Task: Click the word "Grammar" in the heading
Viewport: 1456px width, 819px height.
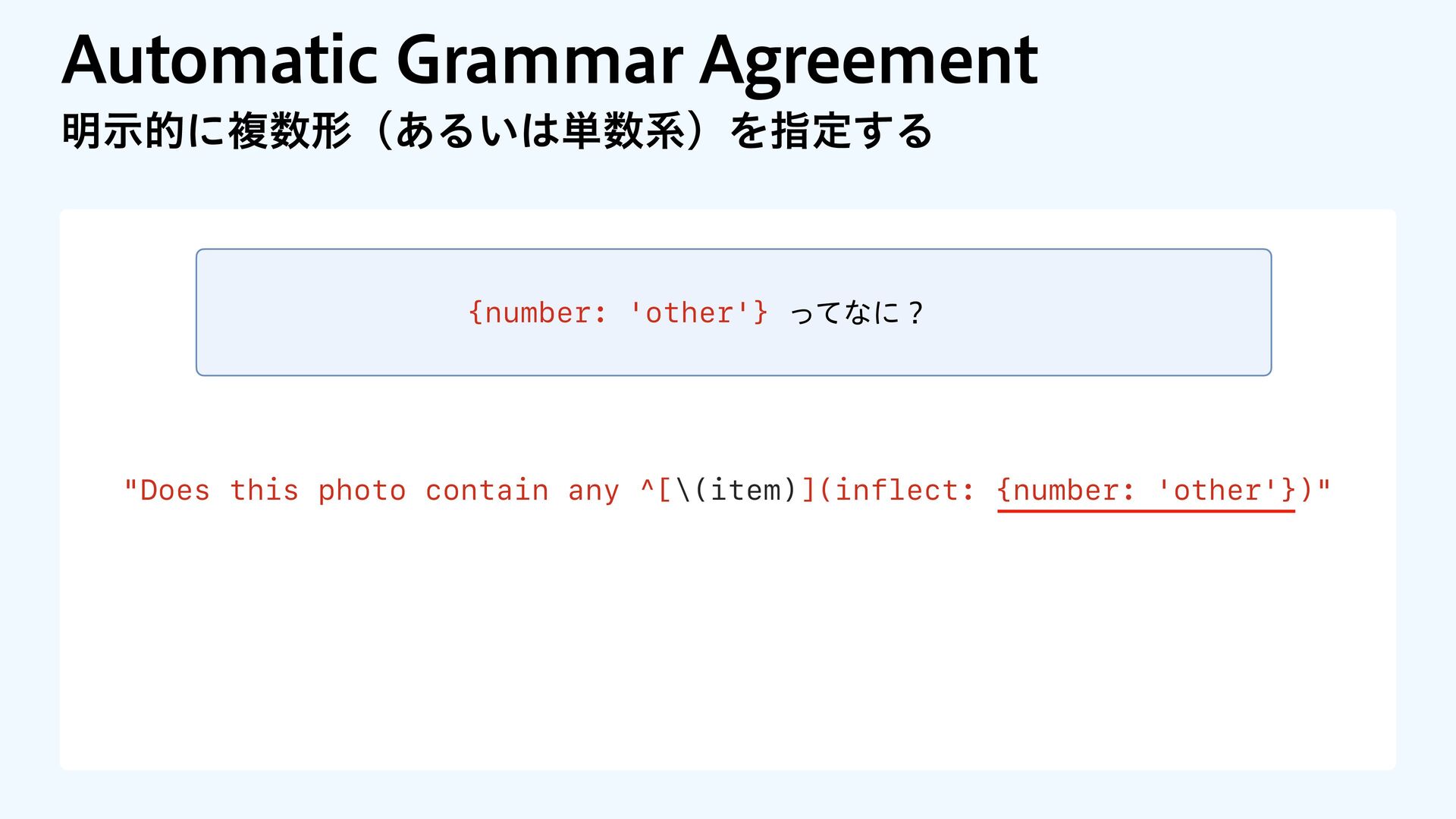Action: coord(539,62)
